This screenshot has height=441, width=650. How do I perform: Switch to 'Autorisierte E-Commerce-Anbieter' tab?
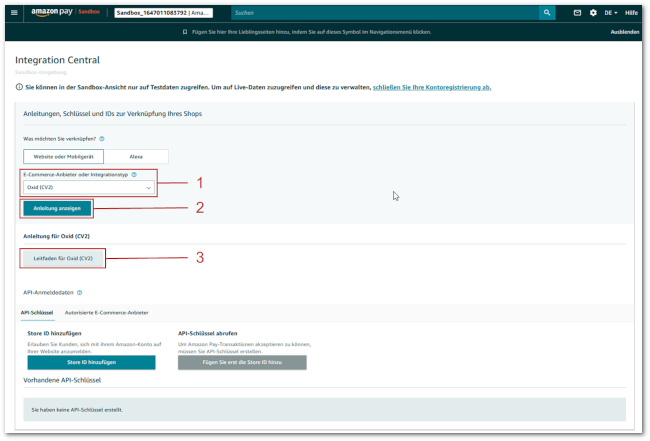point(121,313)
